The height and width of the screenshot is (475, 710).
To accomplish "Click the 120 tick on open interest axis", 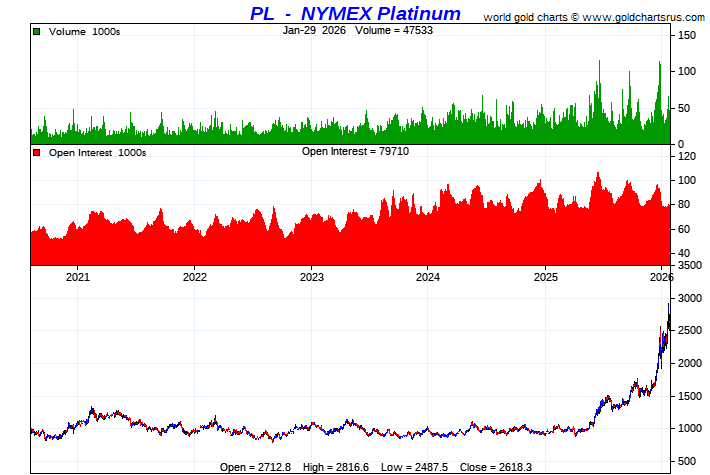I will (x=686, y=157).
